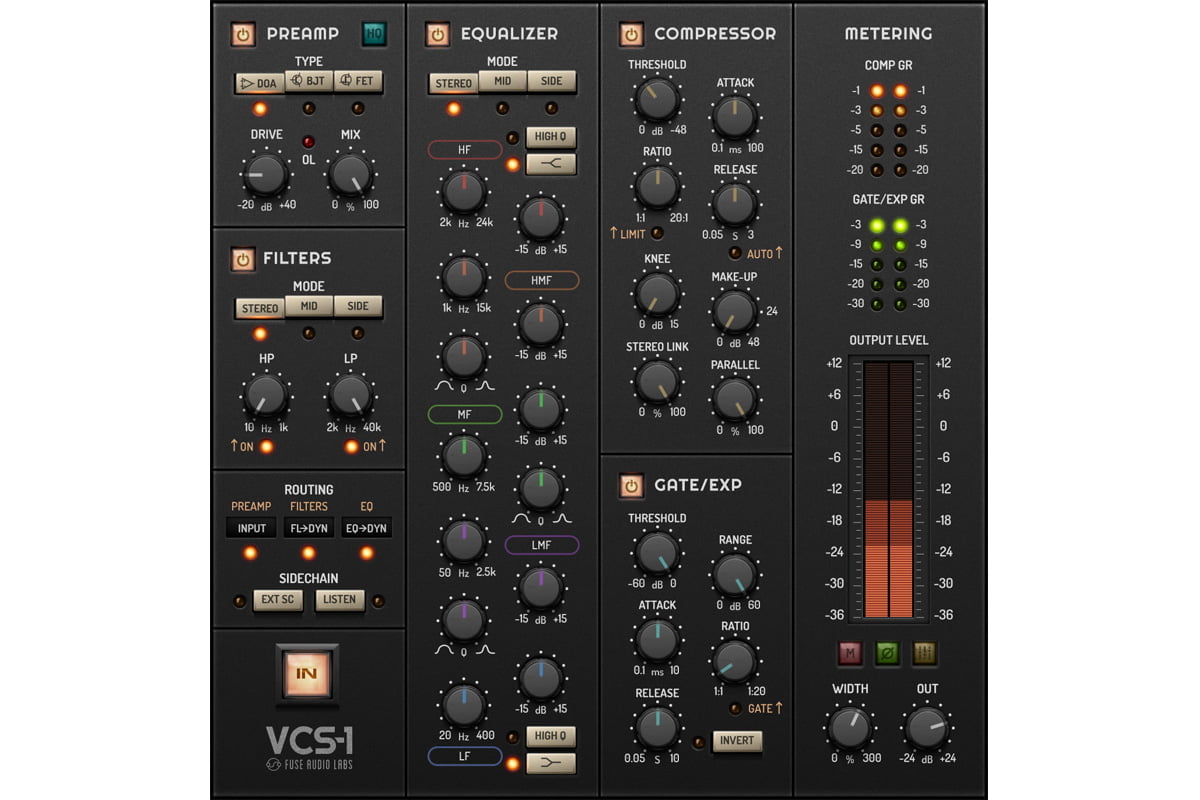1200x800 pixels.
Task: Click the STEREO LINK knob
Action: coord(657,382)
